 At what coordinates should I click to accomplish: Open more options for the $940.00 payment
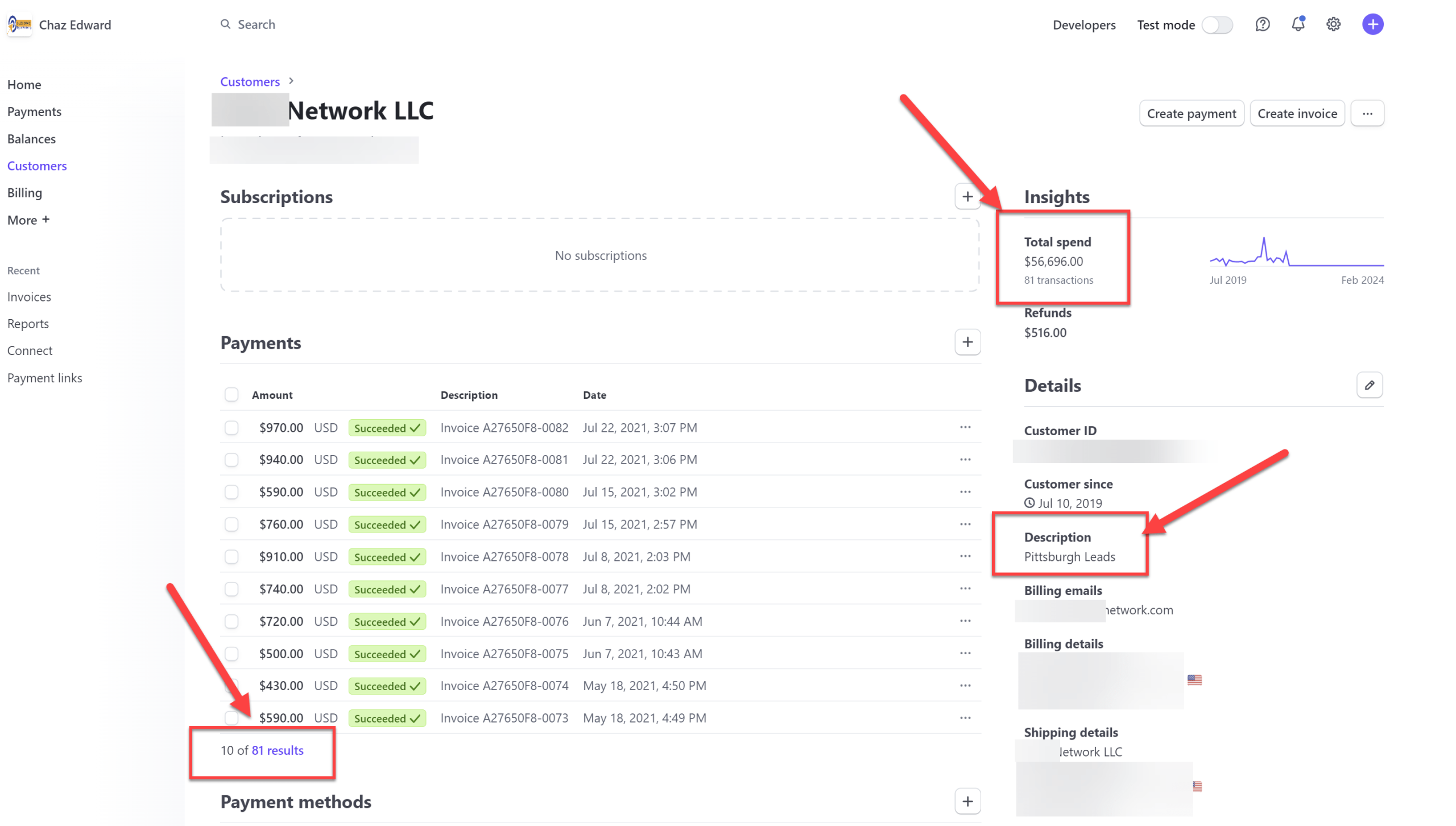click(x=965, y=460)
